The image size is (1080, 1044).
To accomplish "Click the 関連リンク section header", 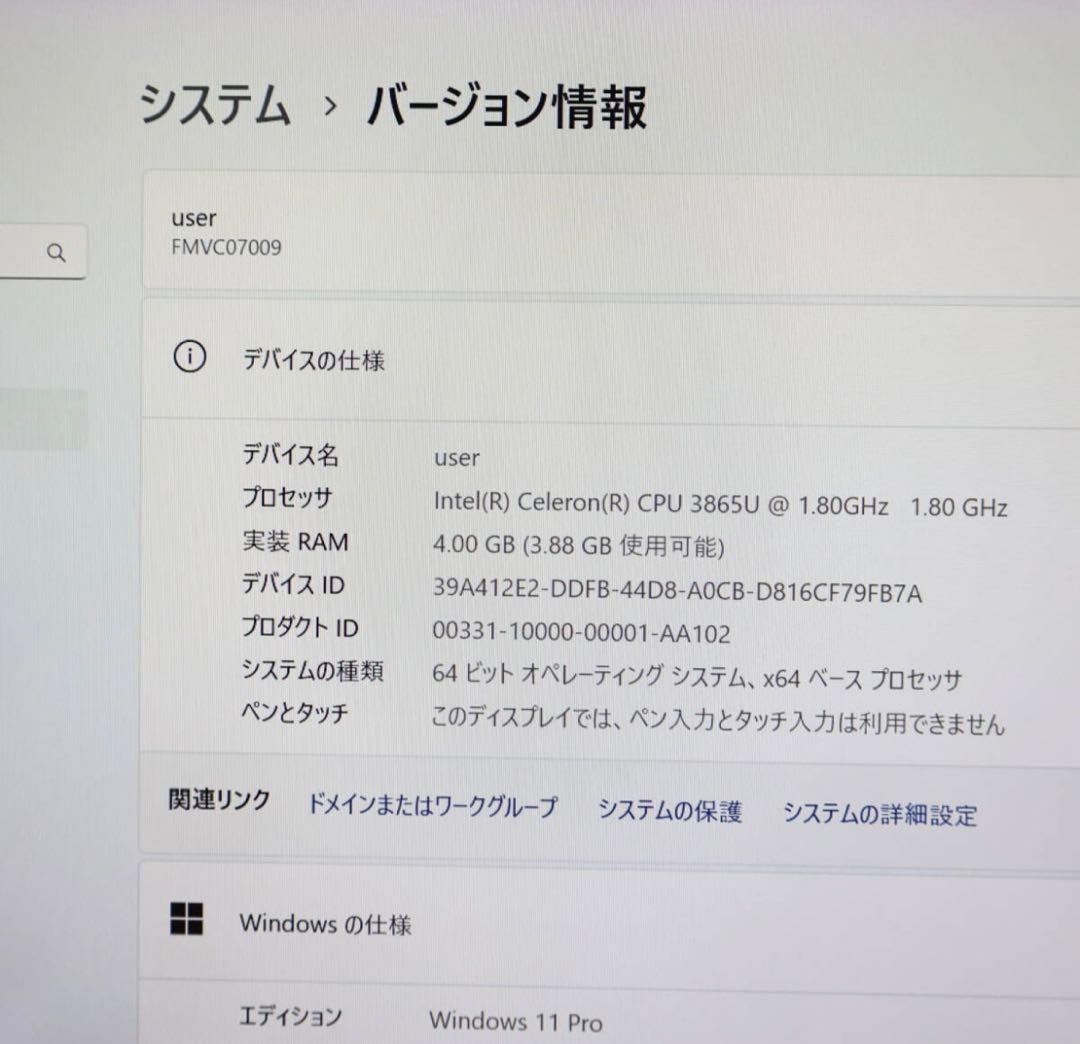I will [x=219, y=800].
